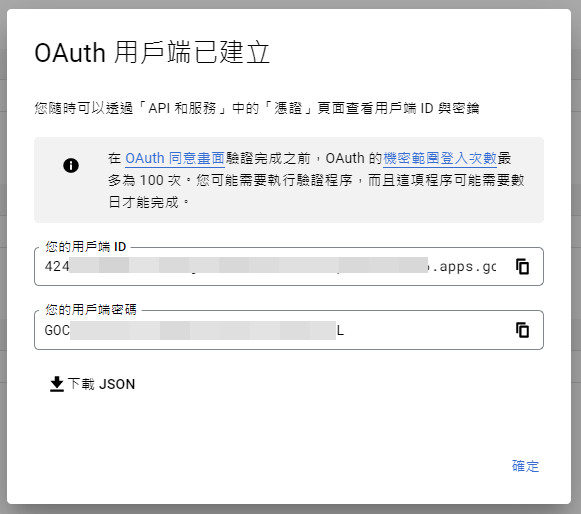This screenshot has width=581, height=514.
Task: Copy the client ID to clipboard
Action: [x=522, y=266]
